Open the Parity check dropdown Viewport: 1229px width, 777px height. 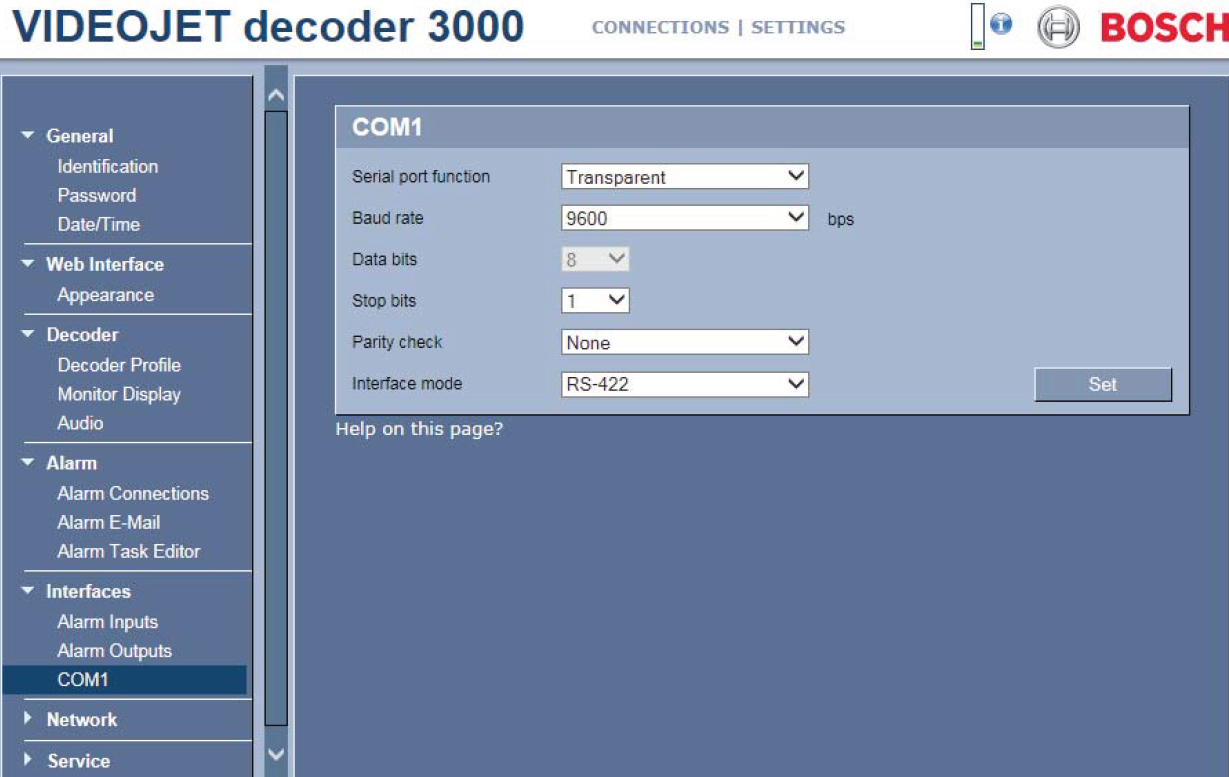pyautogui.click(x=684, y=342)
